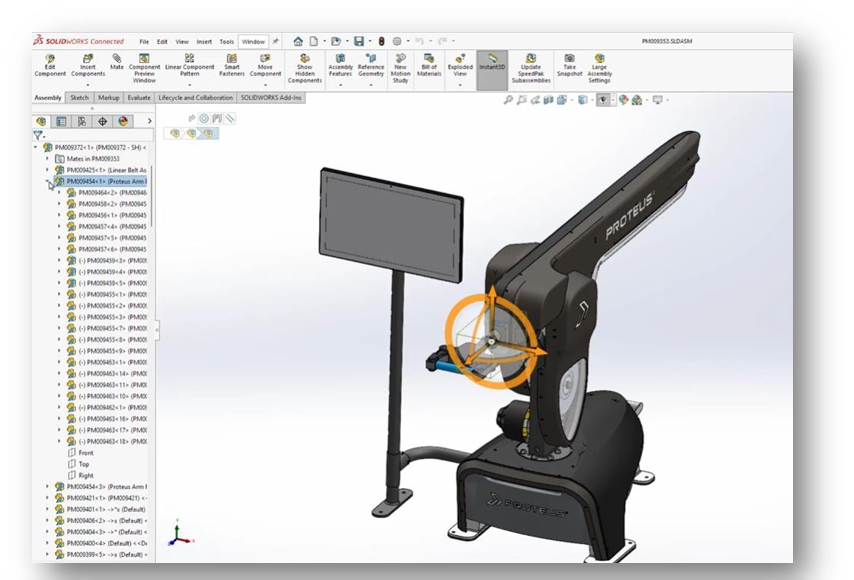854x580 pixels.
Task: Toggle the Instant3D button
Action: click(492, 70)
